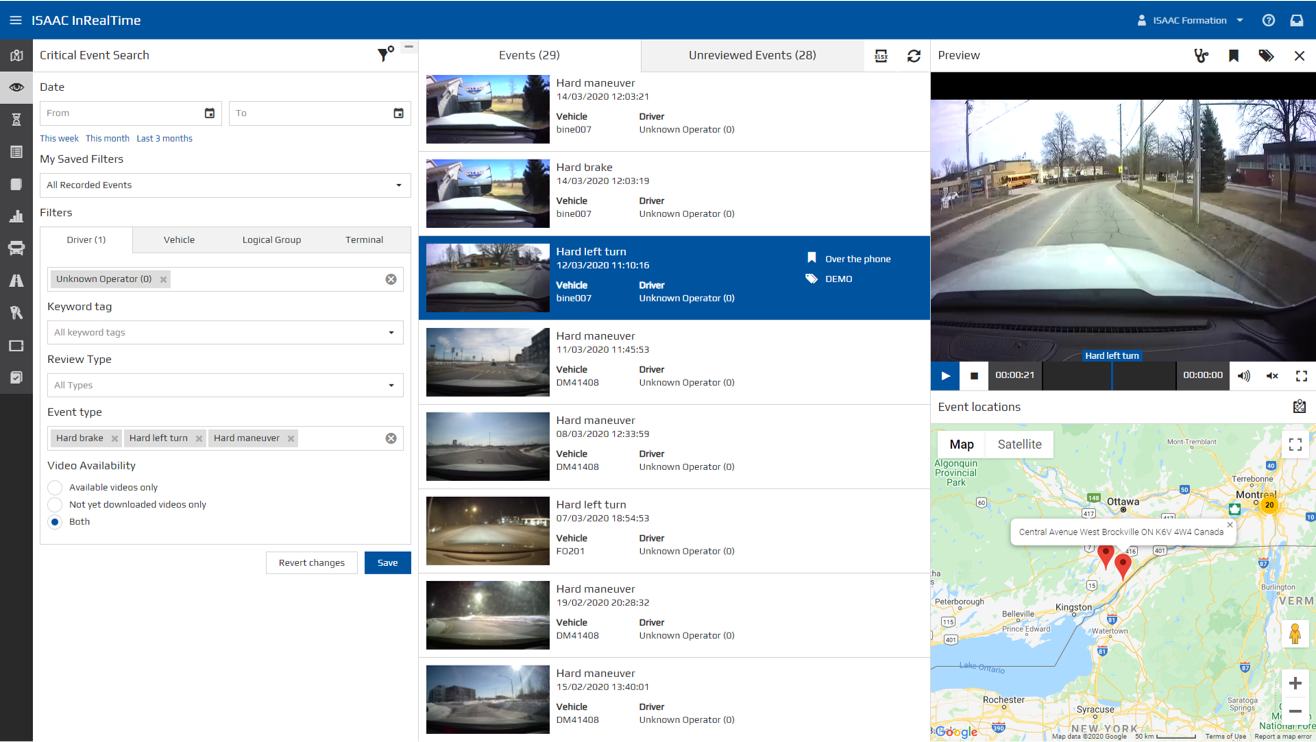Expand the All keyword tags dropdown
Viewport: 1316px width, 742px height.
tap(225, 332)
